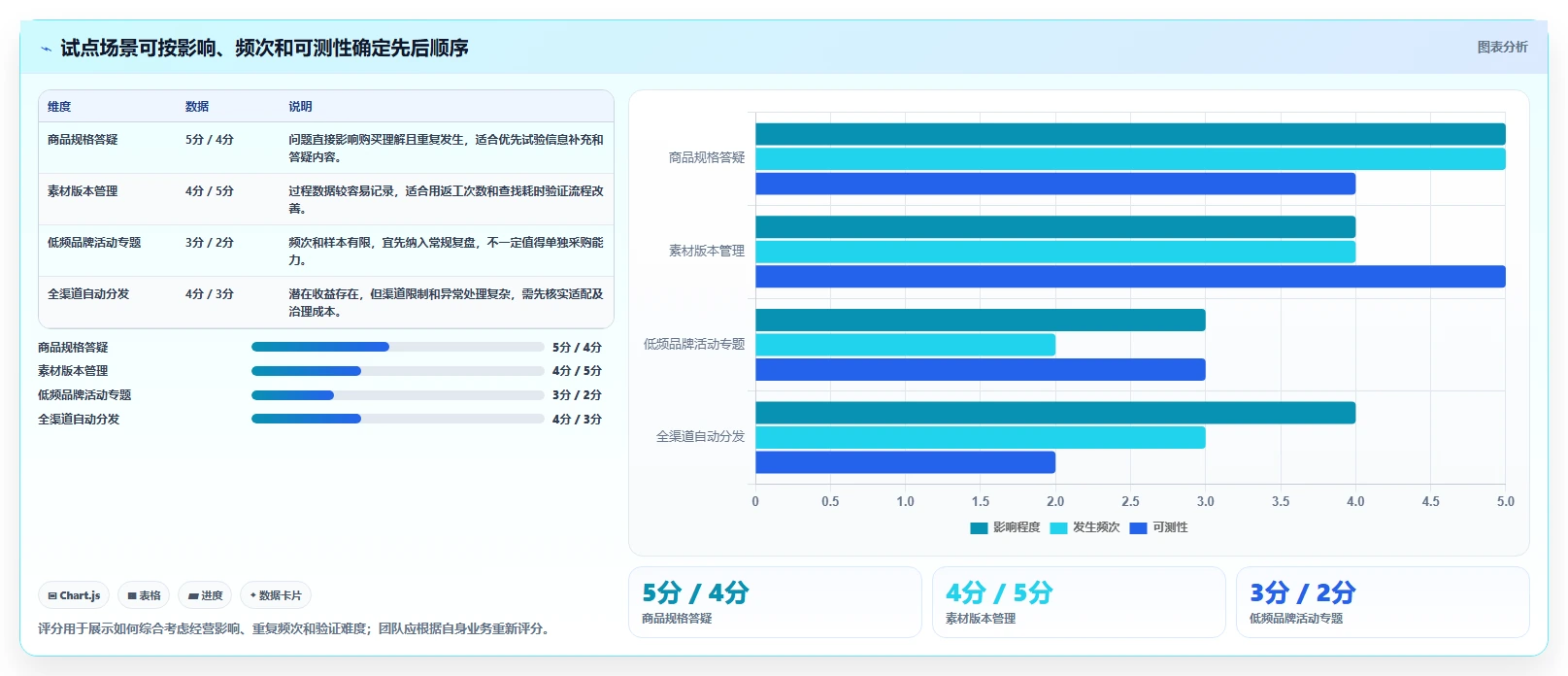
Task: Click the 进度 chip
Action: pyautogui.click(x=205, y=595)
